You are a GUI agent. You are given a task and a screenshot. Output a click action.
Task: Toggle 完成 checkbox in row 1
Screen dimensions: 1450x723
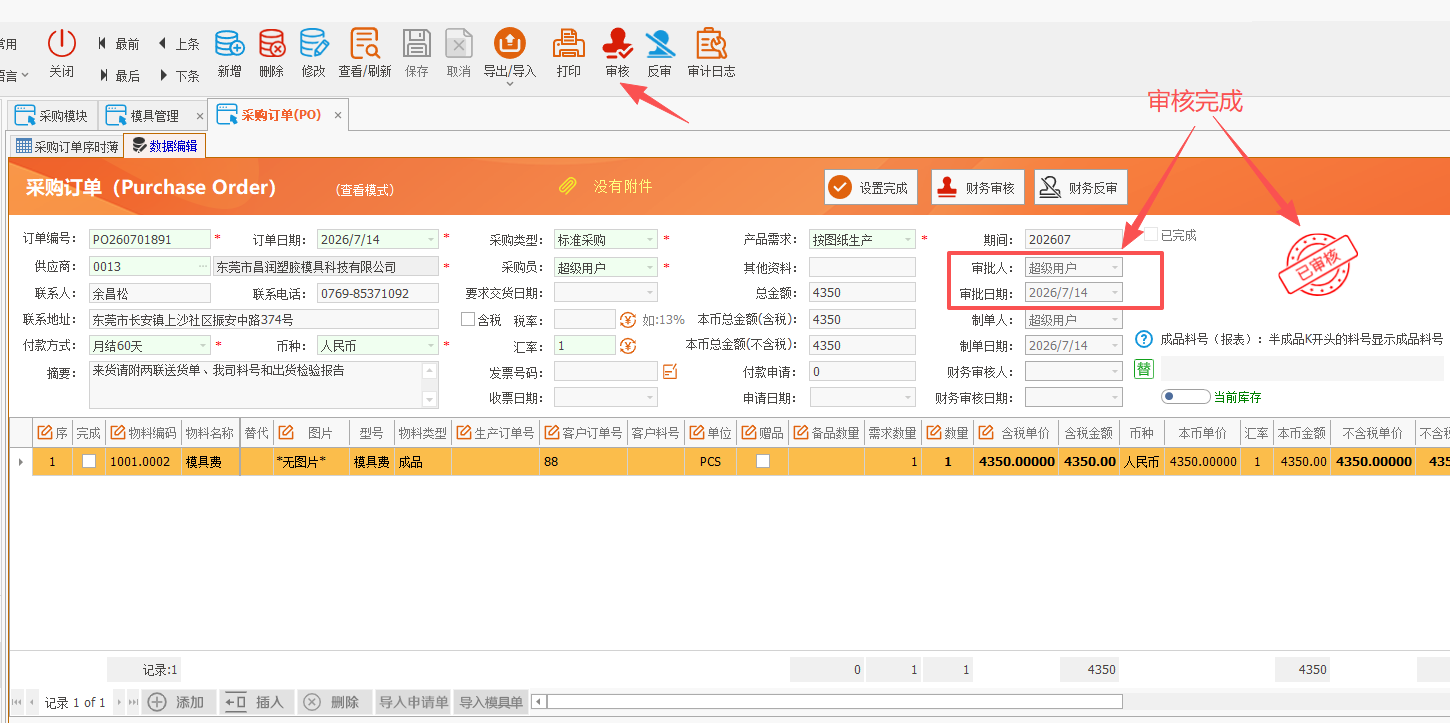89,462
